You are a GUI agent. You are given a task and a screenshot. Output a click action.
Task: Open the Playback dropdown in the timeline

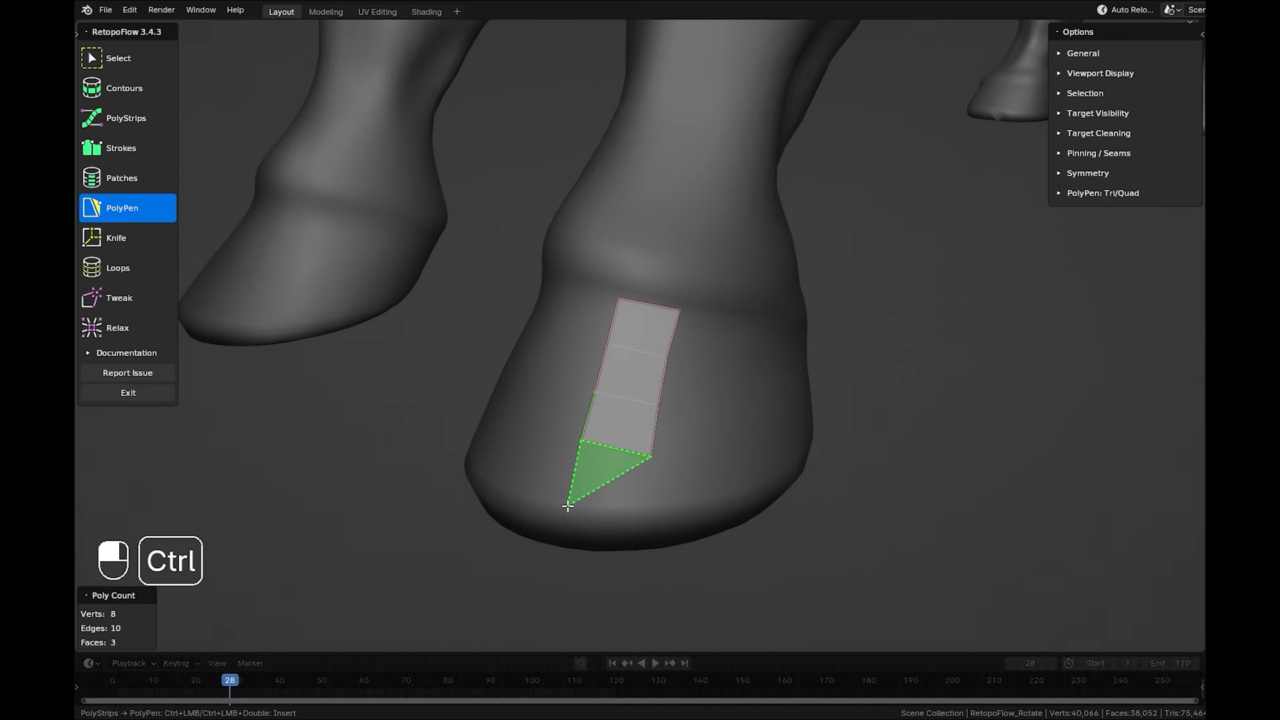[130, 663]
